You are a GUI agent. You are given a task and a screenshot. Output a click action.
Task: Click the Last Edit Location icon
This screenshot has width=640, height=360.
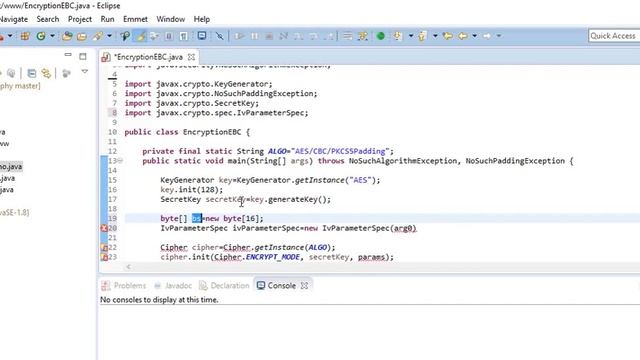(448, 36)
